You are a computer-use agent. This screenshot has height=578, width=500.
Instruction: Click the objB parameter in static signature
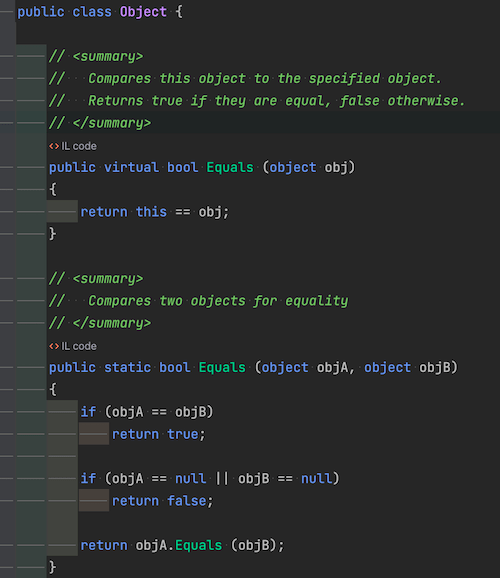435,368
